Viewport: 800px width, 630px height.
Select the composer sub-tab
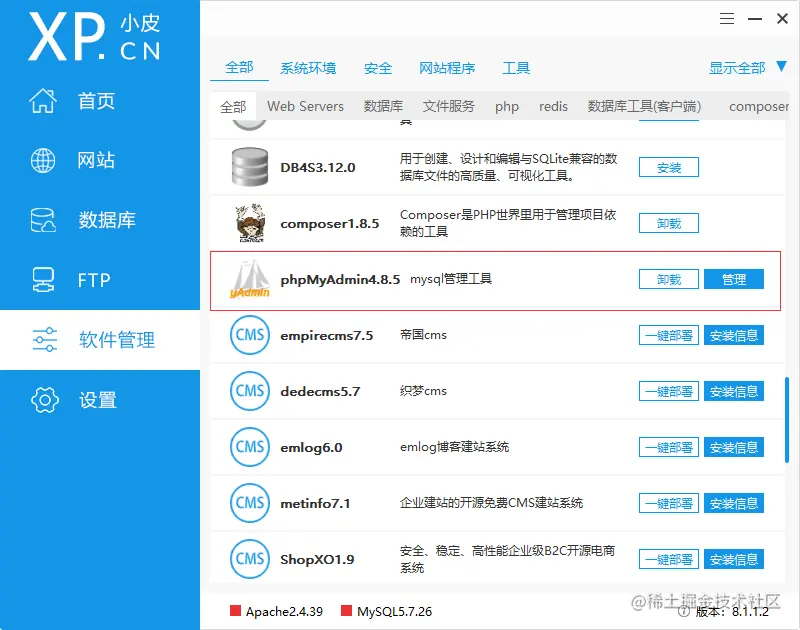click(759, 106)
